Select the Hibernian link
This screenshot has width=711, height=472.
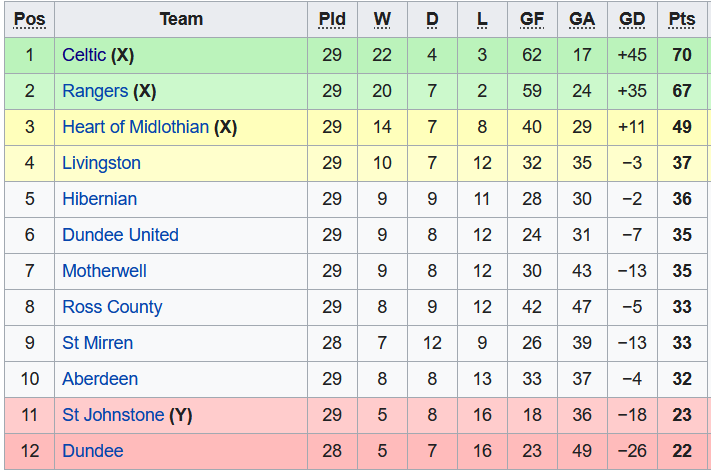[99, 199]
